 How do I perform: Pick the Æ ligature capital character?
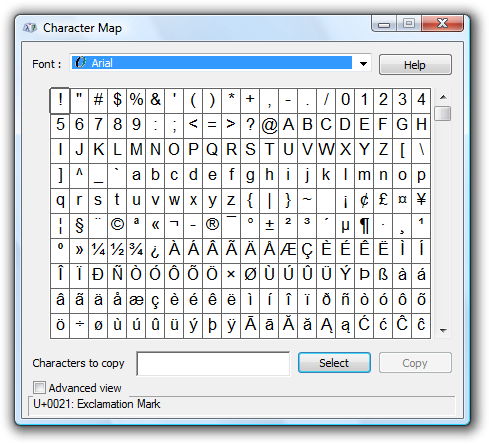click(x=288, y=250)
